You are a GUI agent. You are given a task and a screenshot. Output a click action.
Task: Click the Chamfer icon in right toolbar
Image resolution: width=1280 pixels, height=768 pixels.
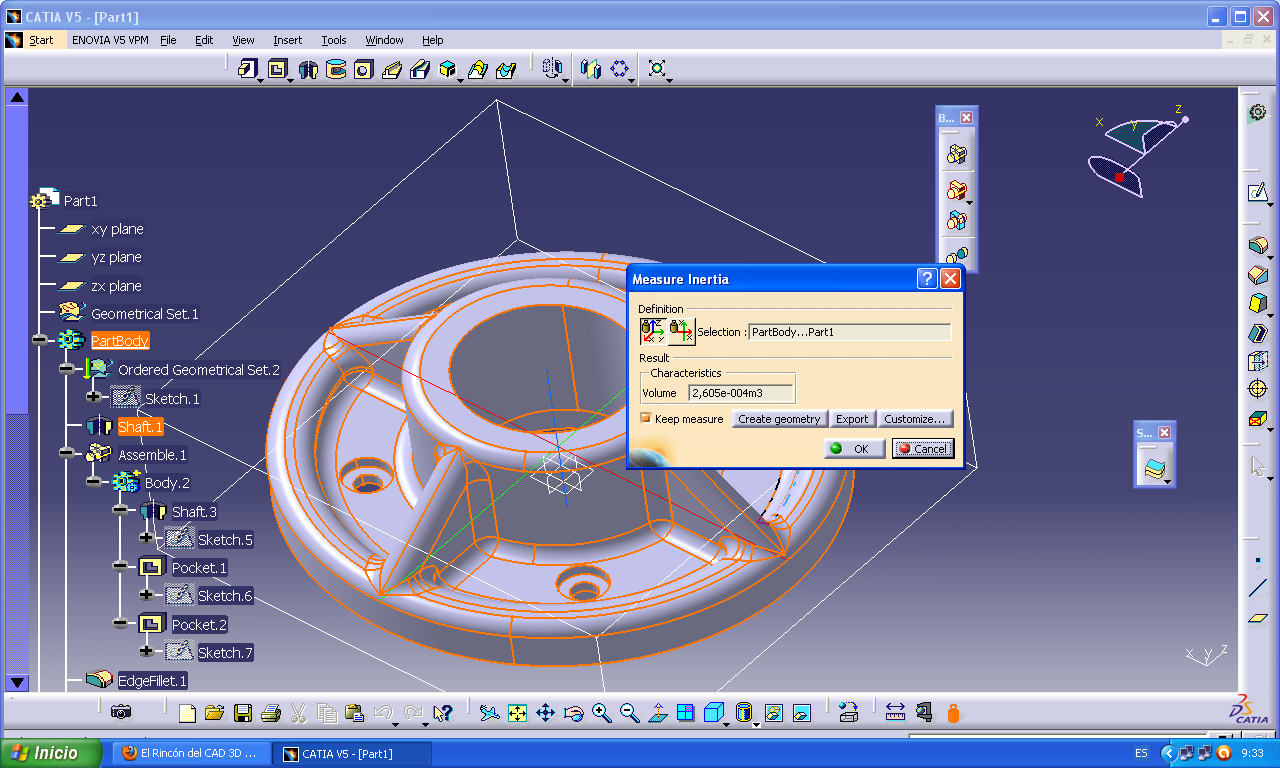tap(1258, 274)
